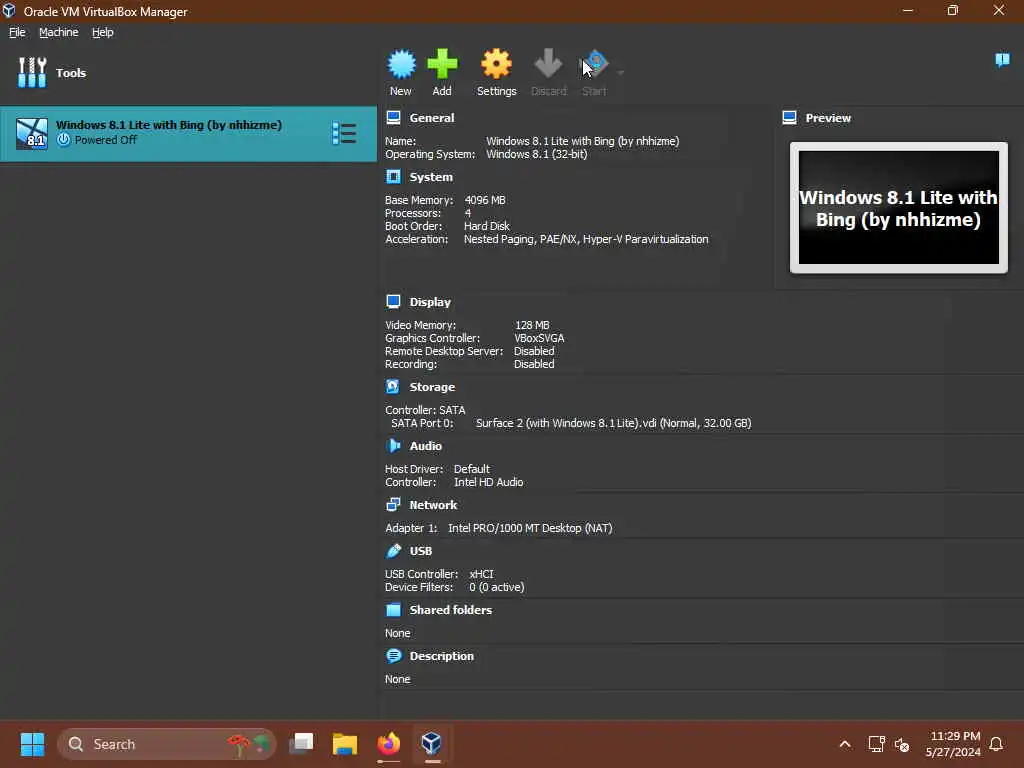This screenshot has width=1024, height=768.
Task: Open the Machine menu
Action: coord(59,32)
